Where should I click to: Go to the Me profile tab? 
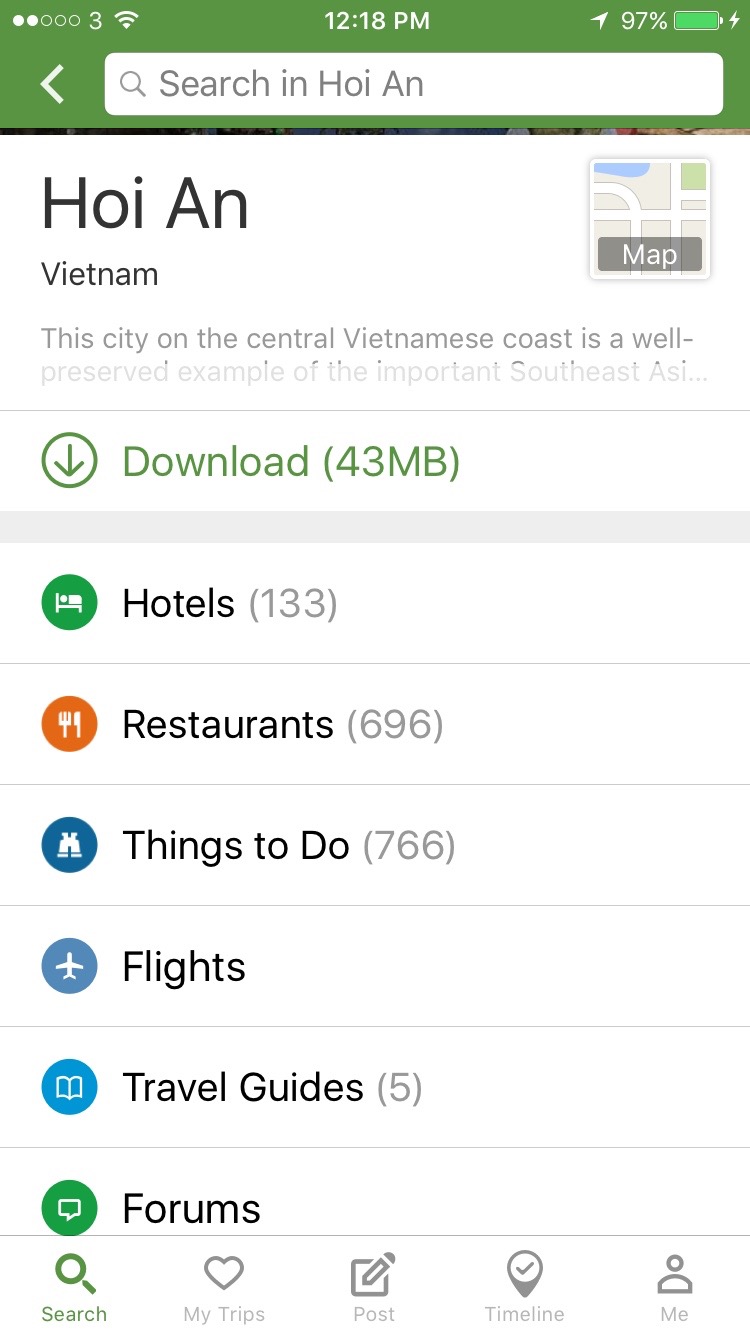pos(674,1288)
